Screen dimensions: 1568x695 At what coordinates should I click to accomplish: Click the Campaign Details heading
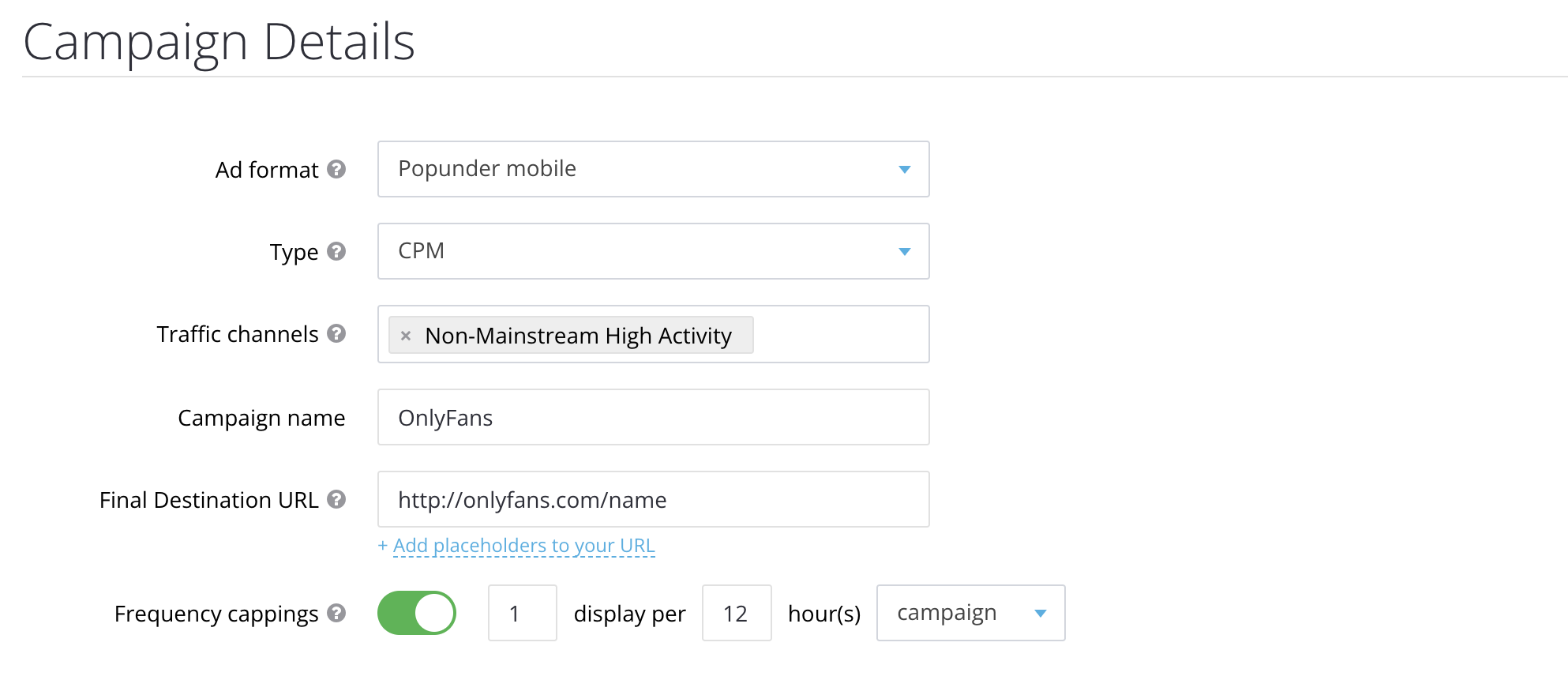point(219,42)
